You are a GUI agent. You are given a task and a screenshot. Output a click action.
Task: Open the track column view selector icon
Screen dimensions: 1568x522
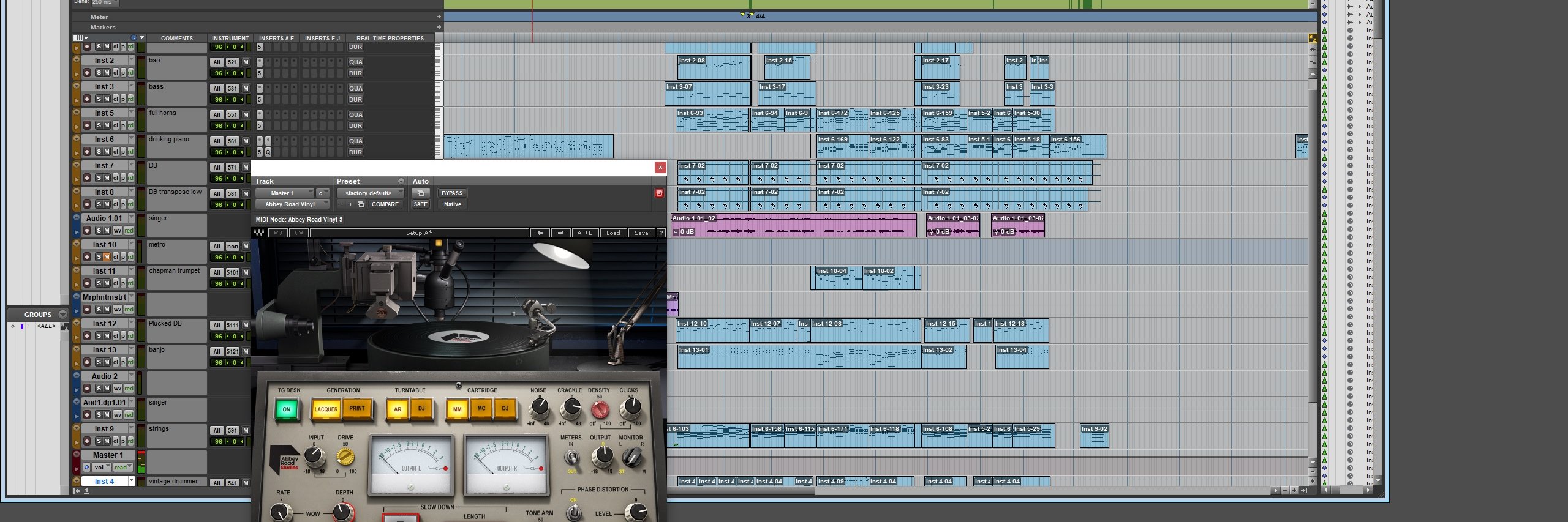click(80, 38)
